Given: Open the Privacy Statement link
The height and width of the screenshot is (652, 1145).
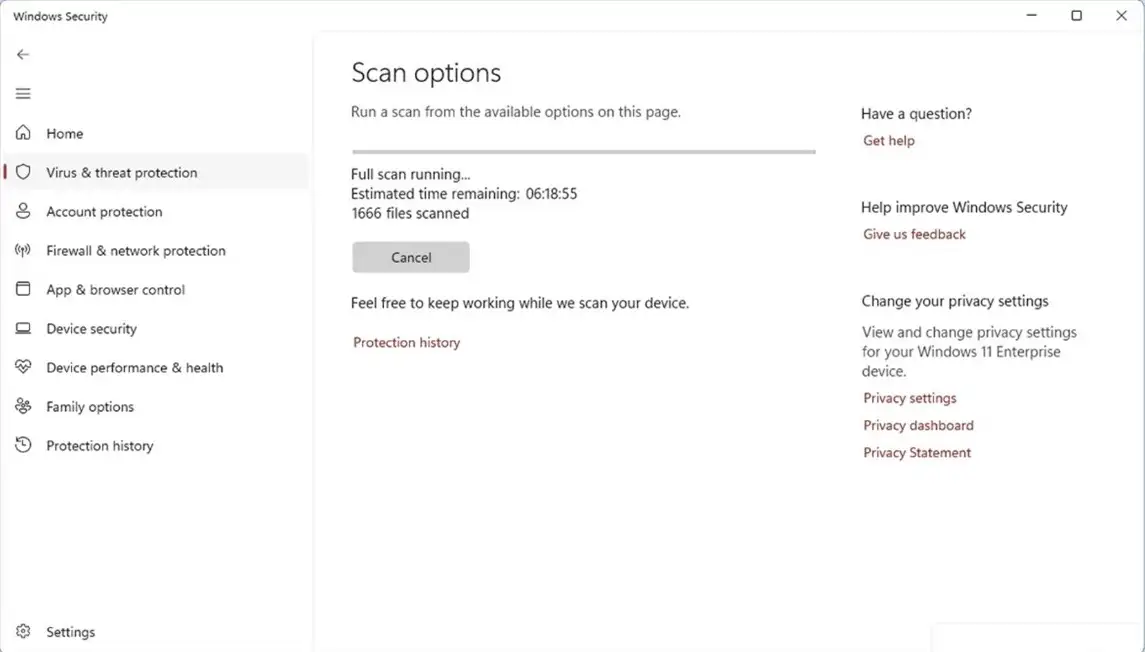Looking at the screenshot, I should pyautogui.click(x=917, y=453).
